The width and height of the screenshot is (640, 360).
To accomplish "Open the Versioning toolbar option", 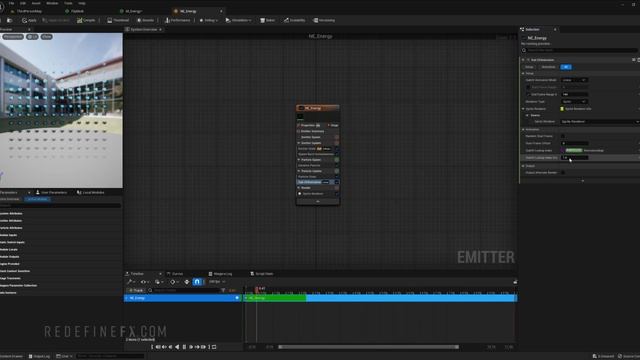I will pos(324,20).
